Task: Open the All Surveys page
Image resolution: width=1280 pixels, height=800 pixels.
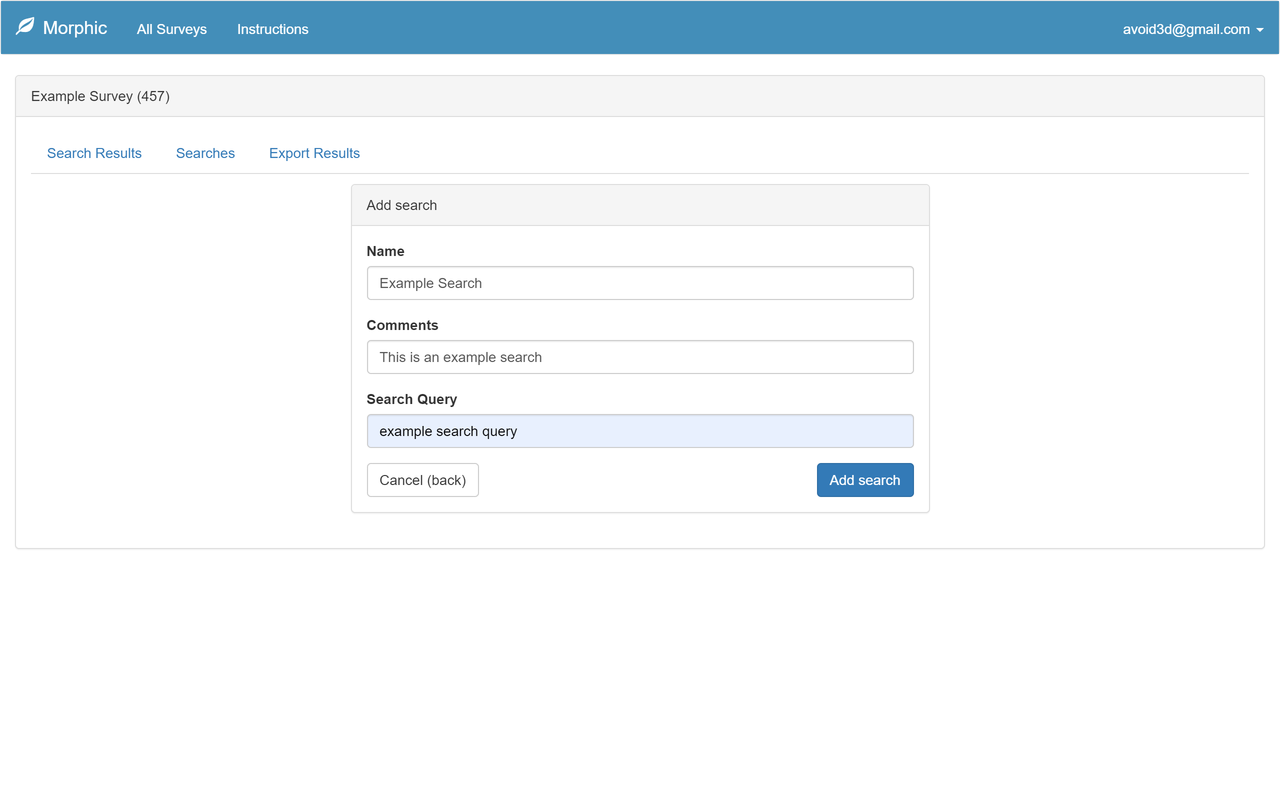Action: pyautogui.click(x=172, y=29)
